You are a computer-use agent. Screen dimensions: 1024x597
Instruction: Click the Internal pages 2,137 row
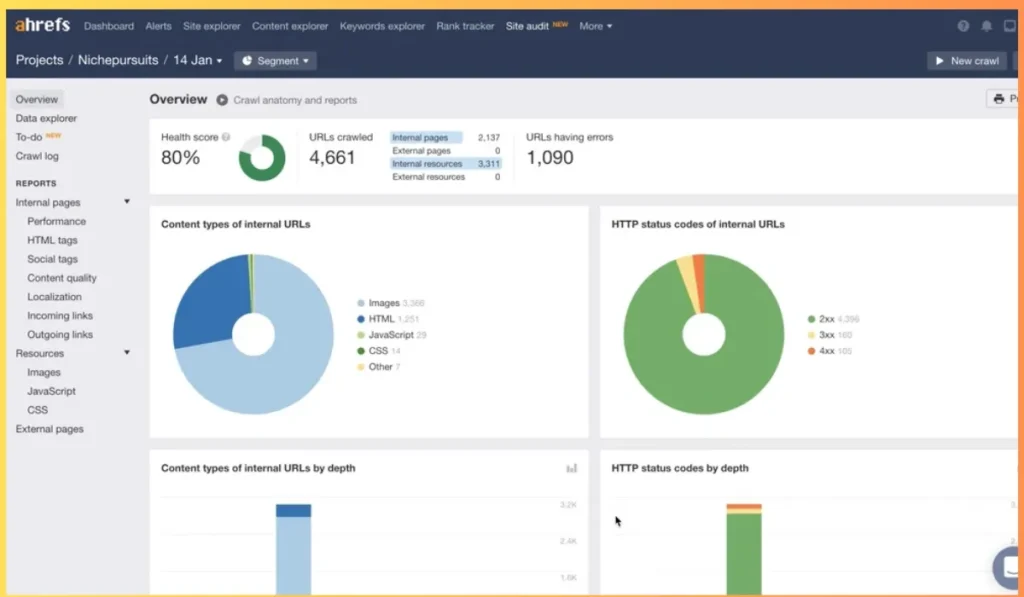[x=446, y=137]
